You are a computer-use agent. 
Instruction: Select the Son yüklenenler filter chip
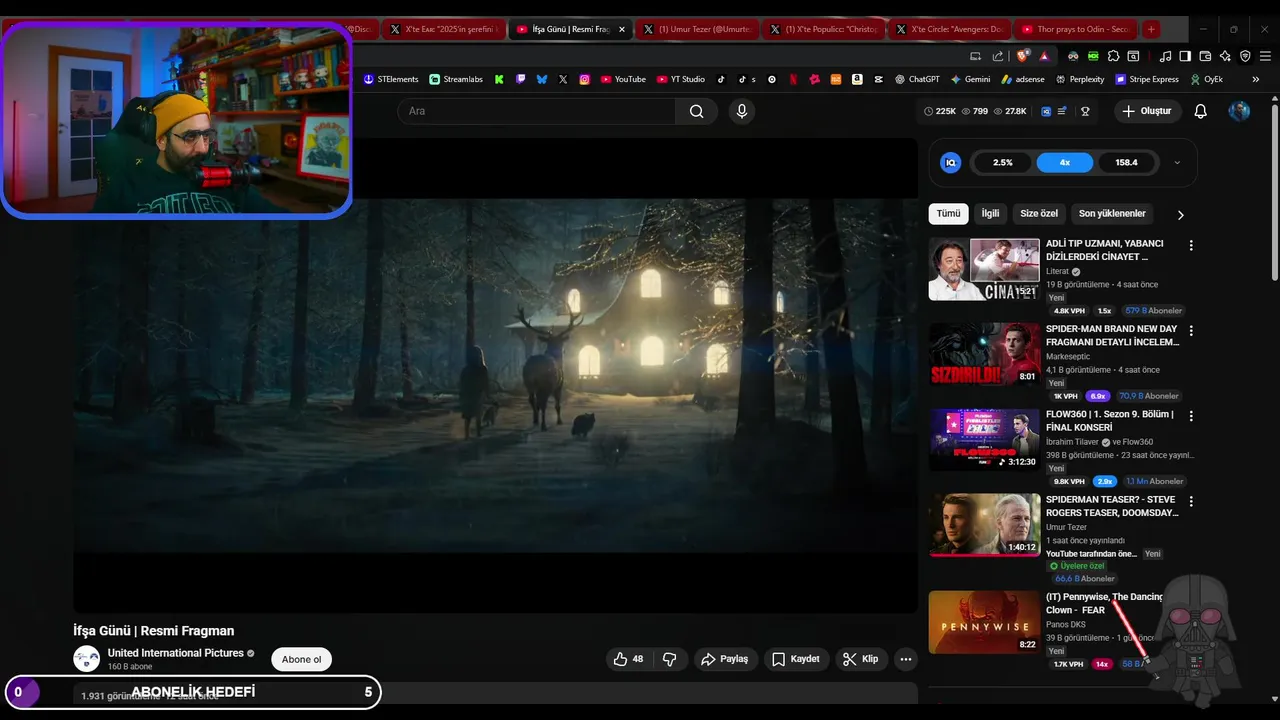1112,214
